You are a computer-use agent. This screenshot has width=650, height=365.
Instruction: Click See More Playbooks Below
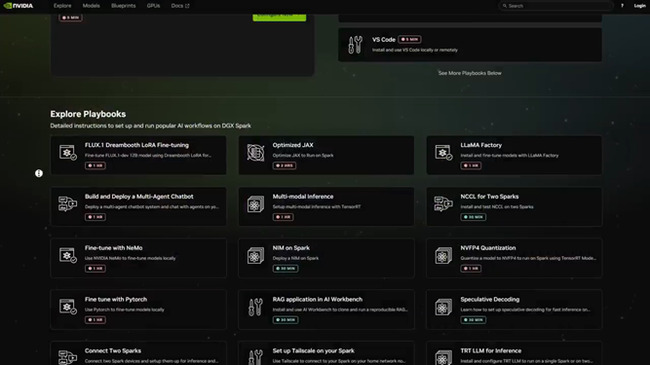point(470,73)
